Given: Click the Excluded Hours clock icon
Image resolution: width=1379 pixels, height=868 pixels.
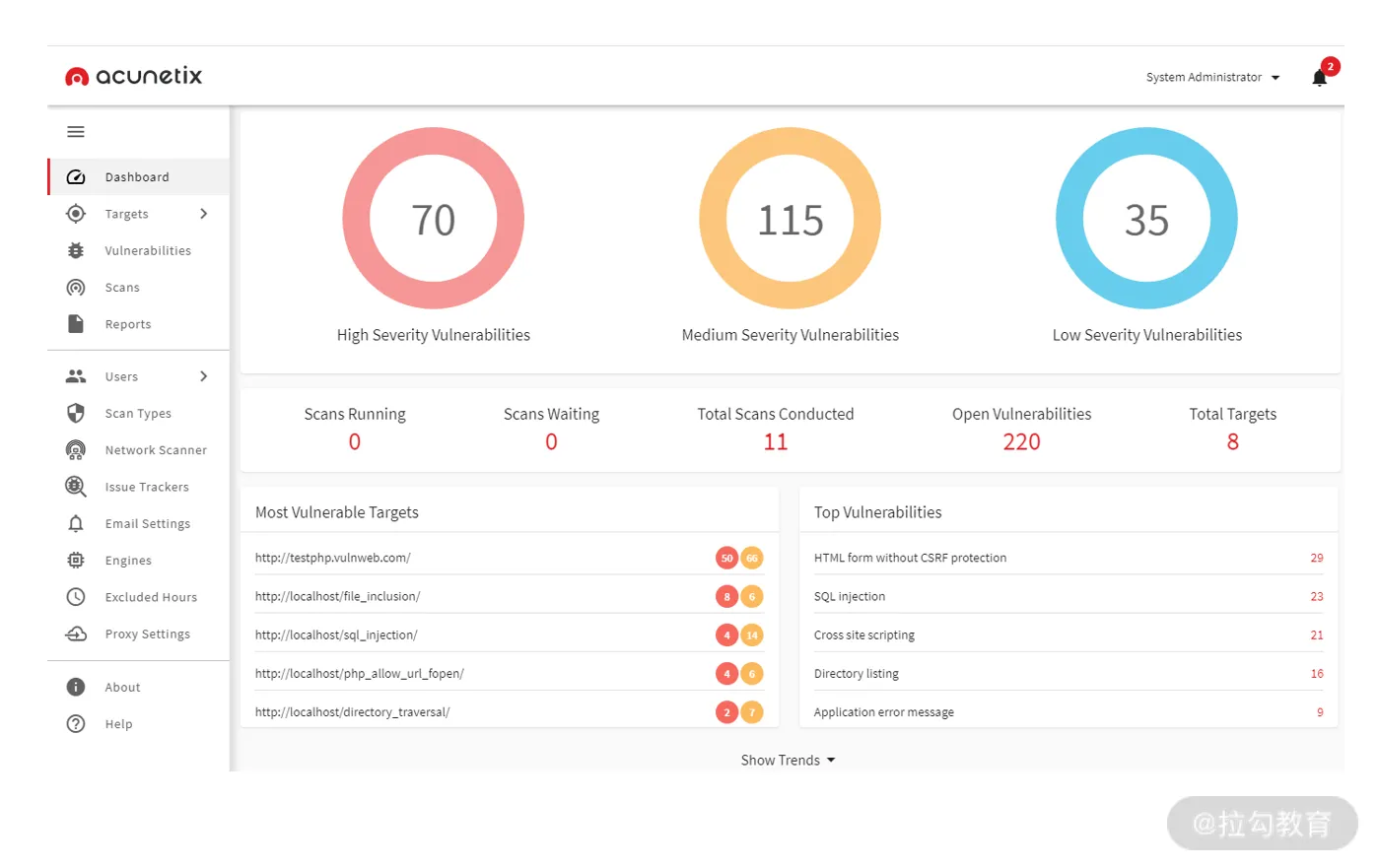Looking at the screenshot, I should (x=76, y=597).
